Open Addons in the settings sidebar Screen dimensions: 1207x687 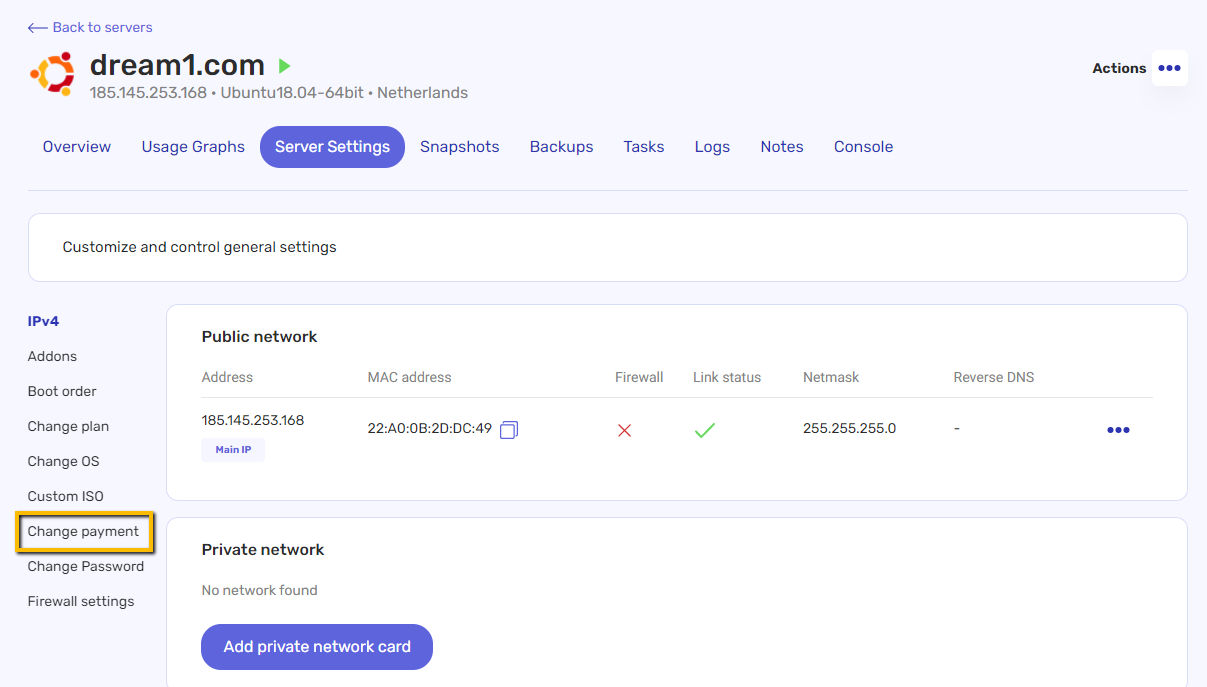pos(52,356)
